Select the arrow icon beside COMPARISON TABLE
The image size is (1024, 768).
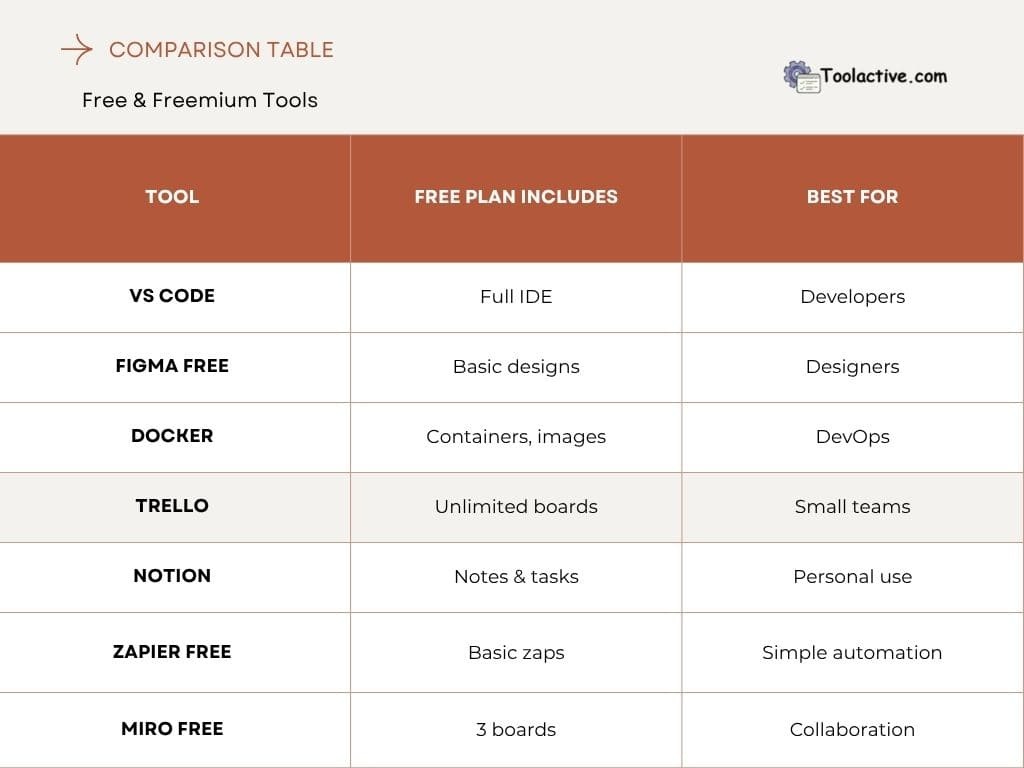pyautogui.click(x=75, y=48)
